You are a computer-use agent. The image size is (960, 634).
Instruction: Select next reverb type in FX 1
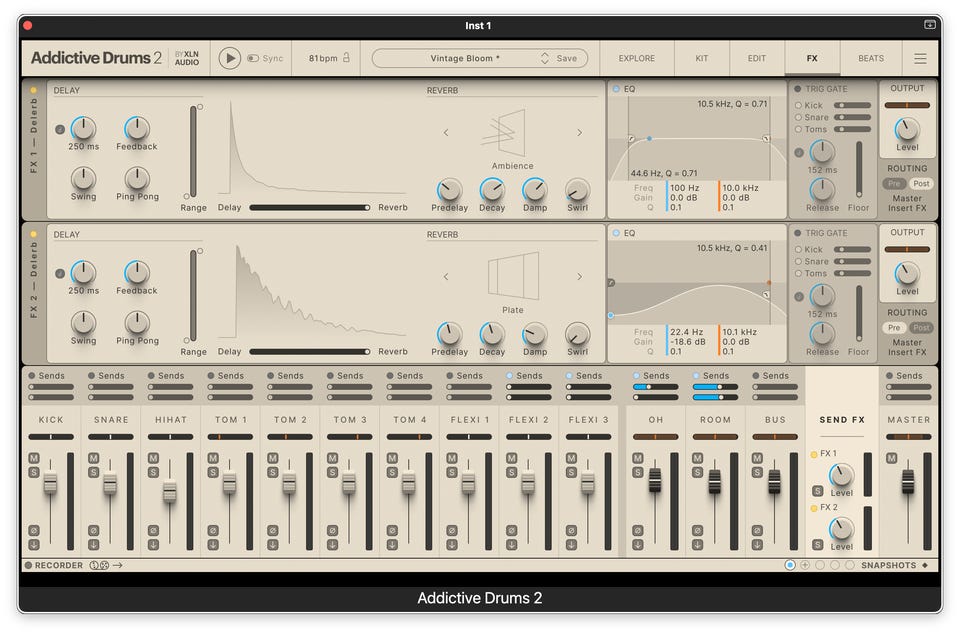pyautogui.click(x=579, y=132)
